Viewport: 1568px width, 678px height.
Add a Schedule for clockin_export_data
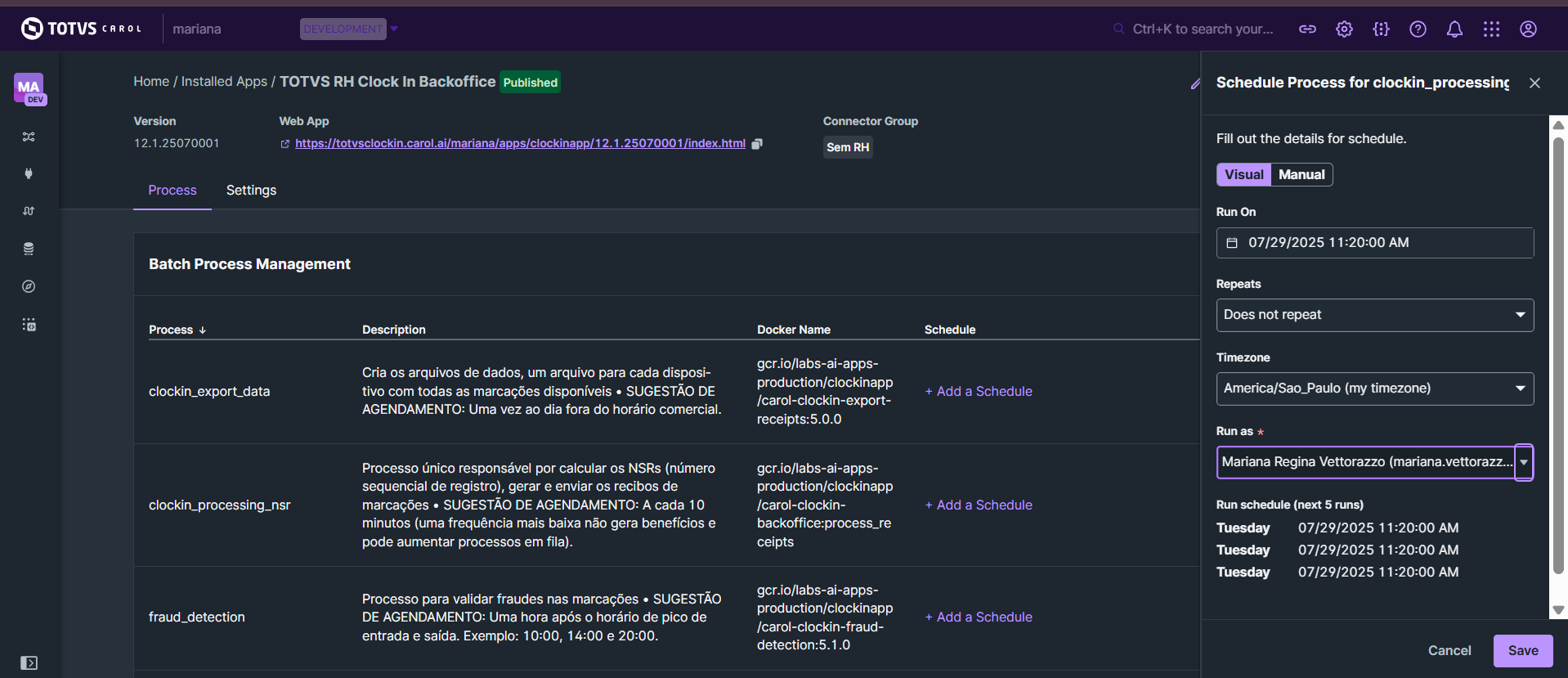[x=979, y=391]
